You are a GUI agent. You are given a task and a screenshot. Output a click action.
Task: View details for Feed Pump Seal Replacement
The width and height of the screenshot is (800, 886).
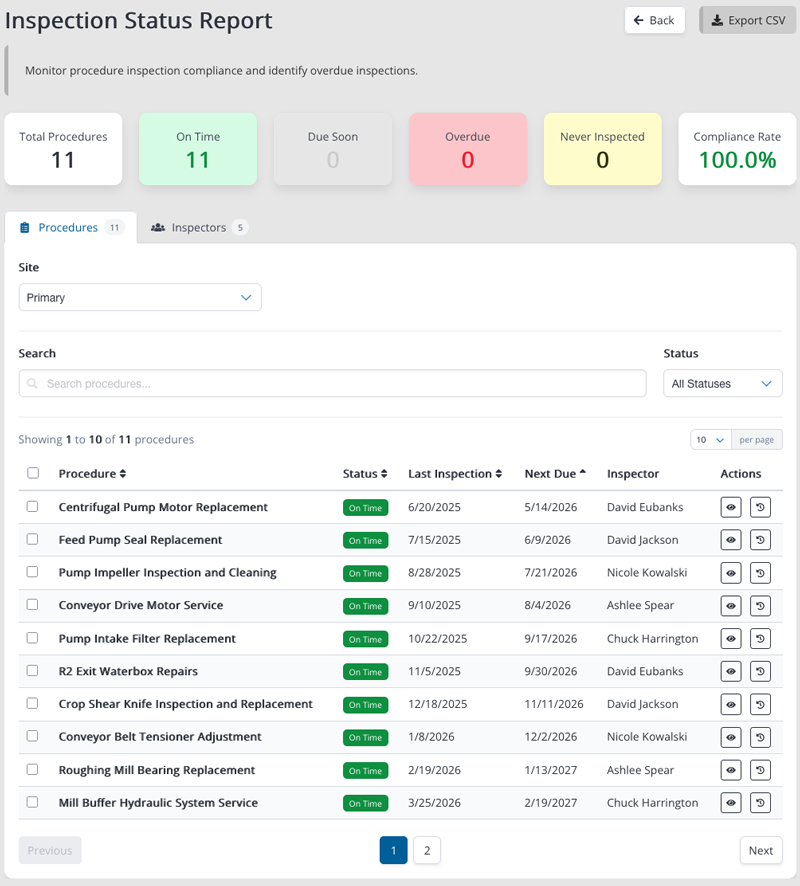point(731,540)
